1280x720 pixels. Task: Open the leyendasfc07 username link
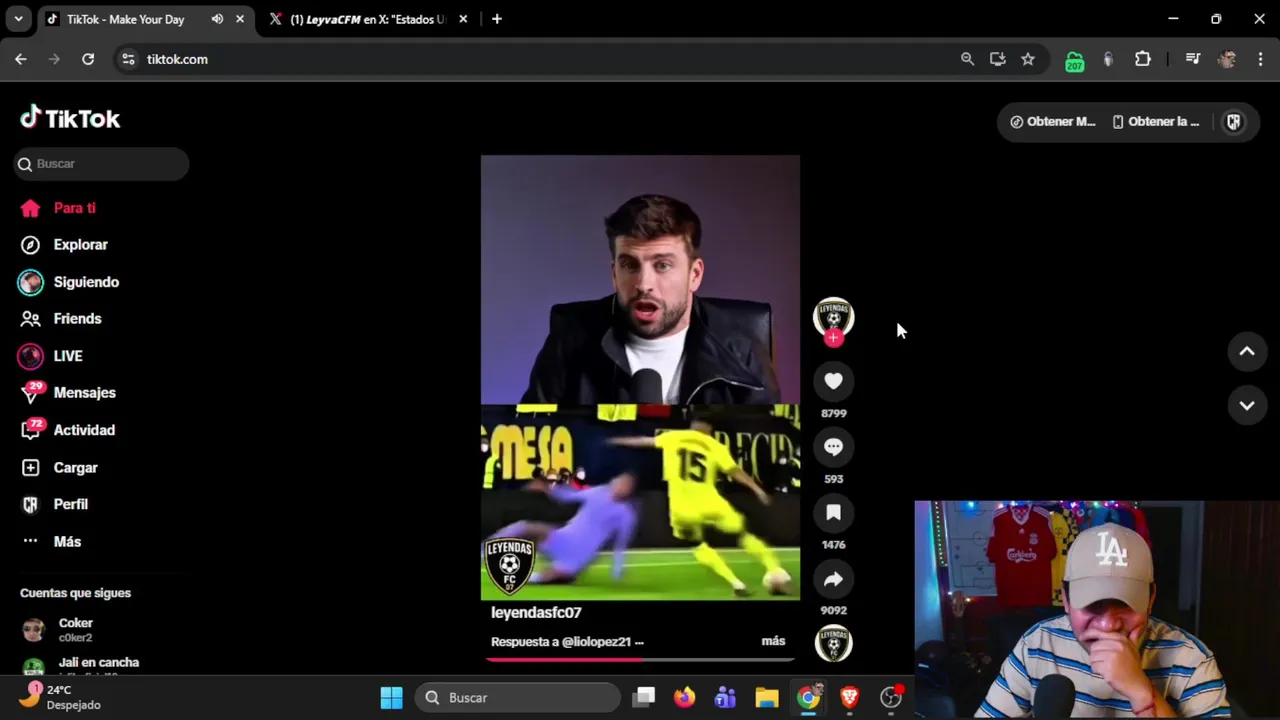[536, 613]
